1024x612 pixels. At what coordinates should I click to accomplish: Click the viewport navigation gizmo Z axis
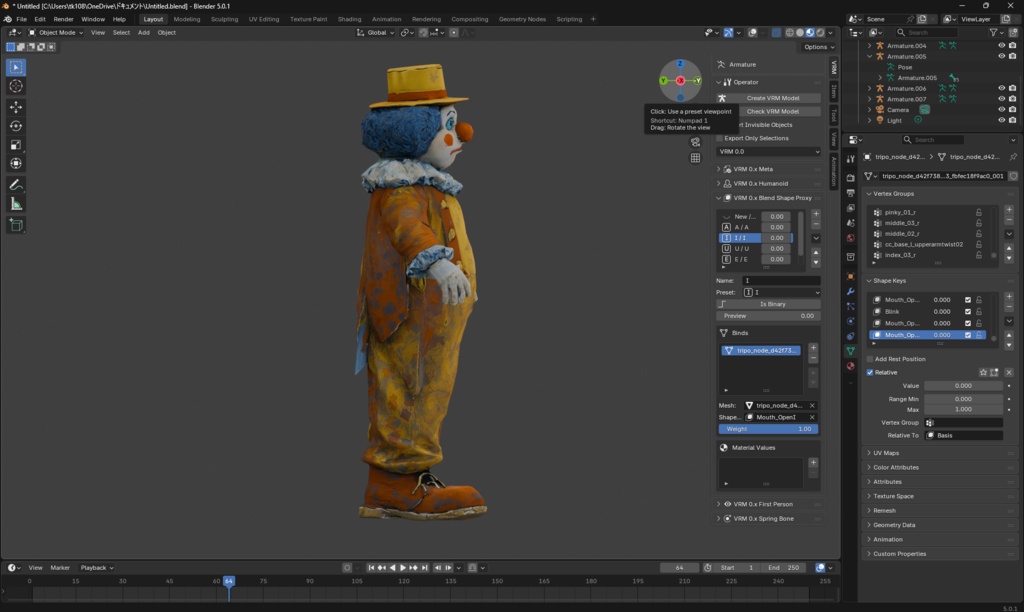pyautogui.click(x=680, y=64)
